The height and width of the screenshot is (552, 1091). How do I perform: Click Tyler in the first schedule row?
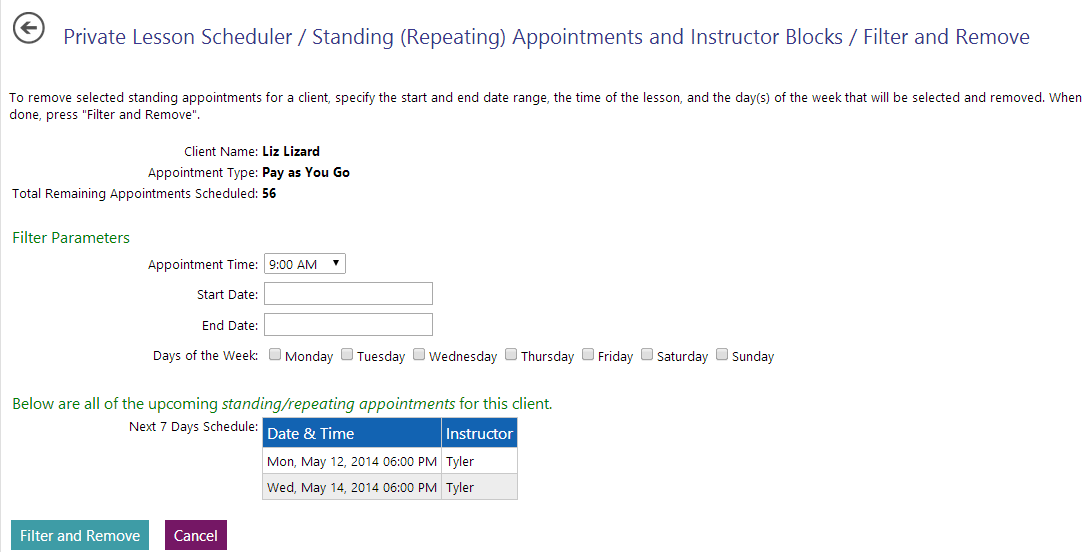[x=460, y=461]
